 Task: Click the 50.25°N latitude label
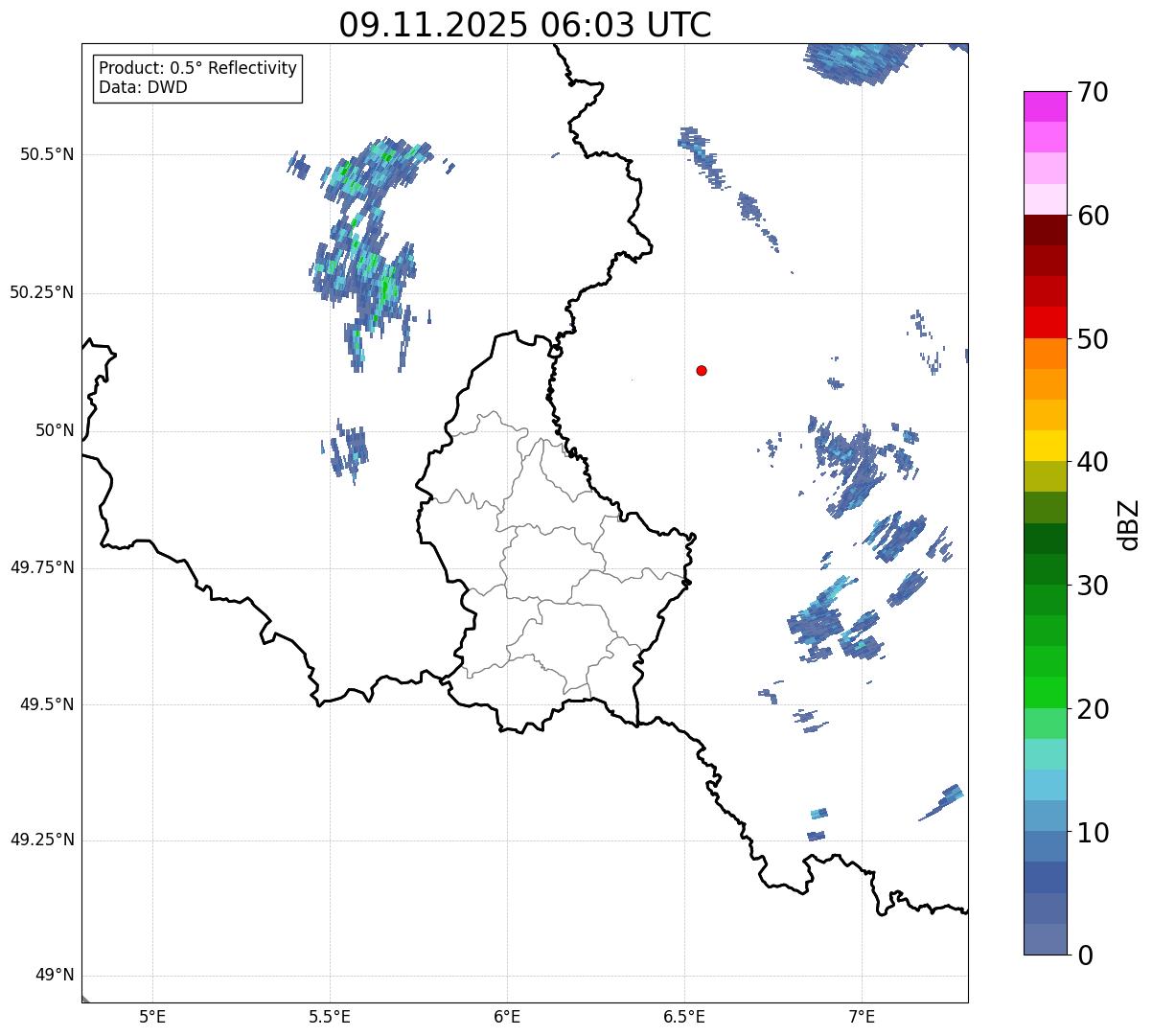tap(42, 292)
